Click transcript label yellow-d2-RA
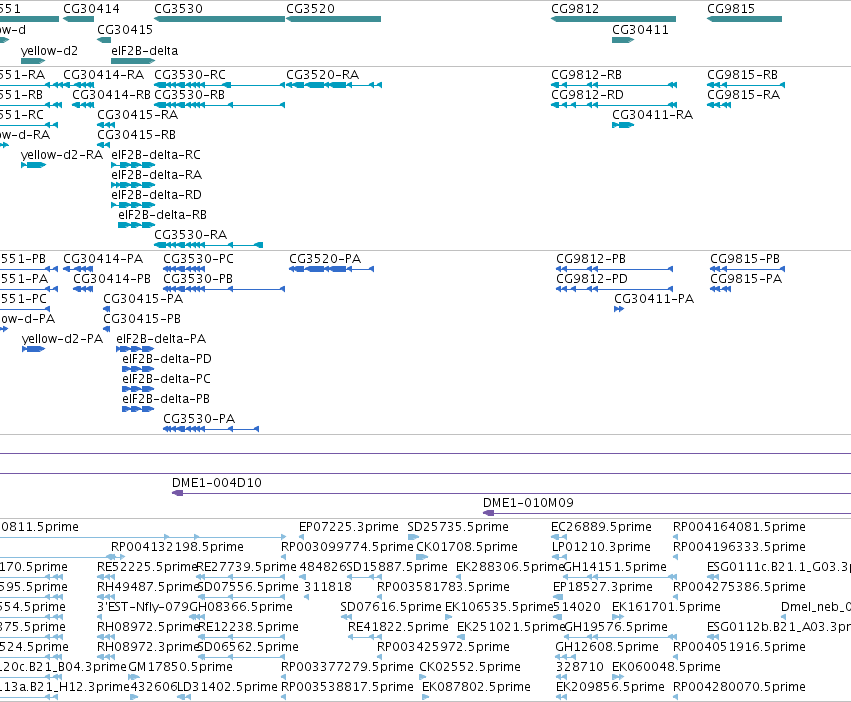Image resolution: width=851 pixels, height=702 pixels. pos(62,155)
